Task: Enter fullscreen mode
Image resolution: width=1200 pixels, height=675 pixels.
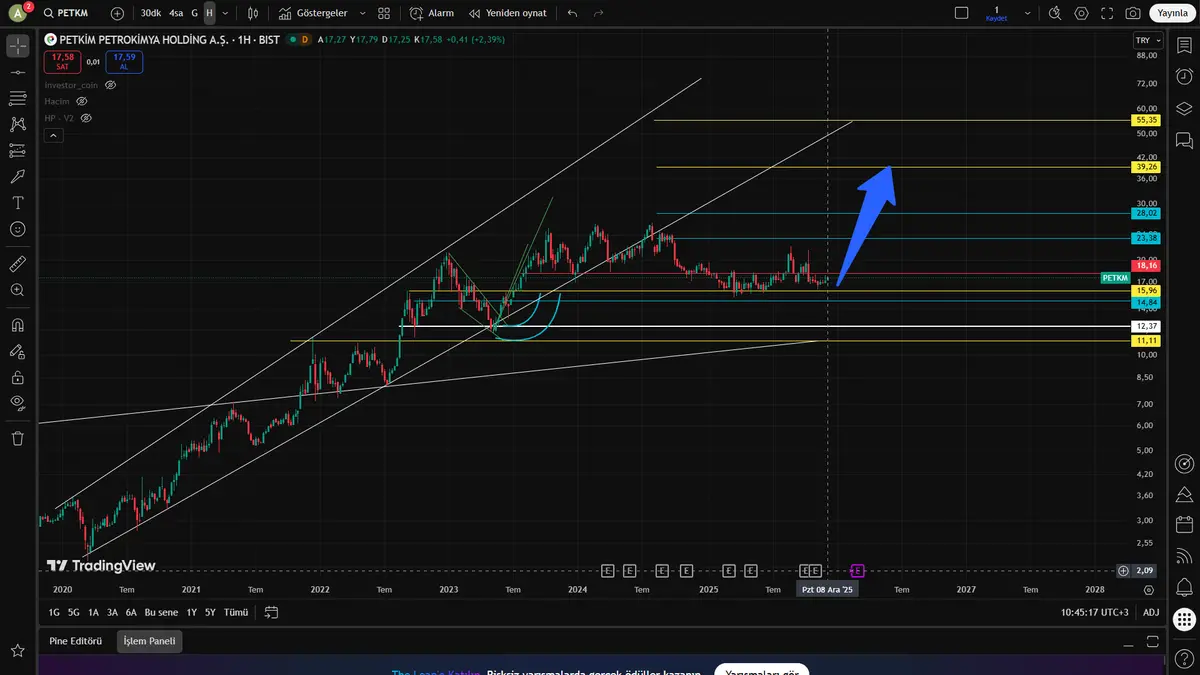Action: [1107, 13]
